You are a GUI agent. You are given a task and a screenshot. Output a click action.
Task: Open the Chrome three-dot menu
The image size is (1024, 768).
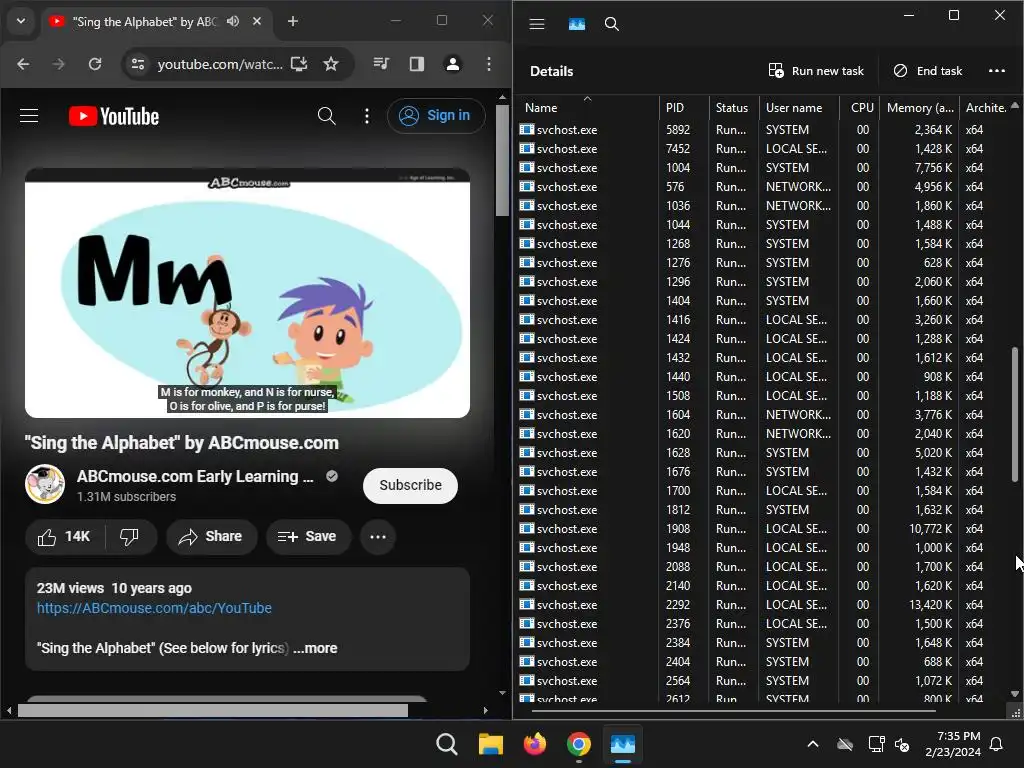click(x=488, y=64)
